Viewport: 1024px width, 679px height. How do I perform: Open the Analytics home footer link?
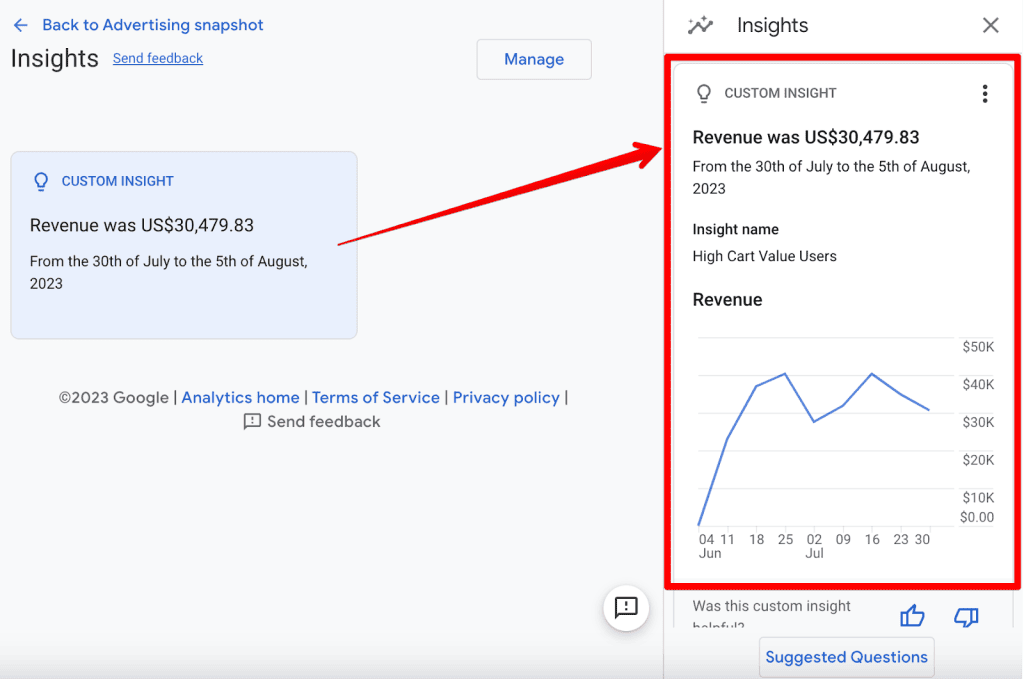point(240,397)
